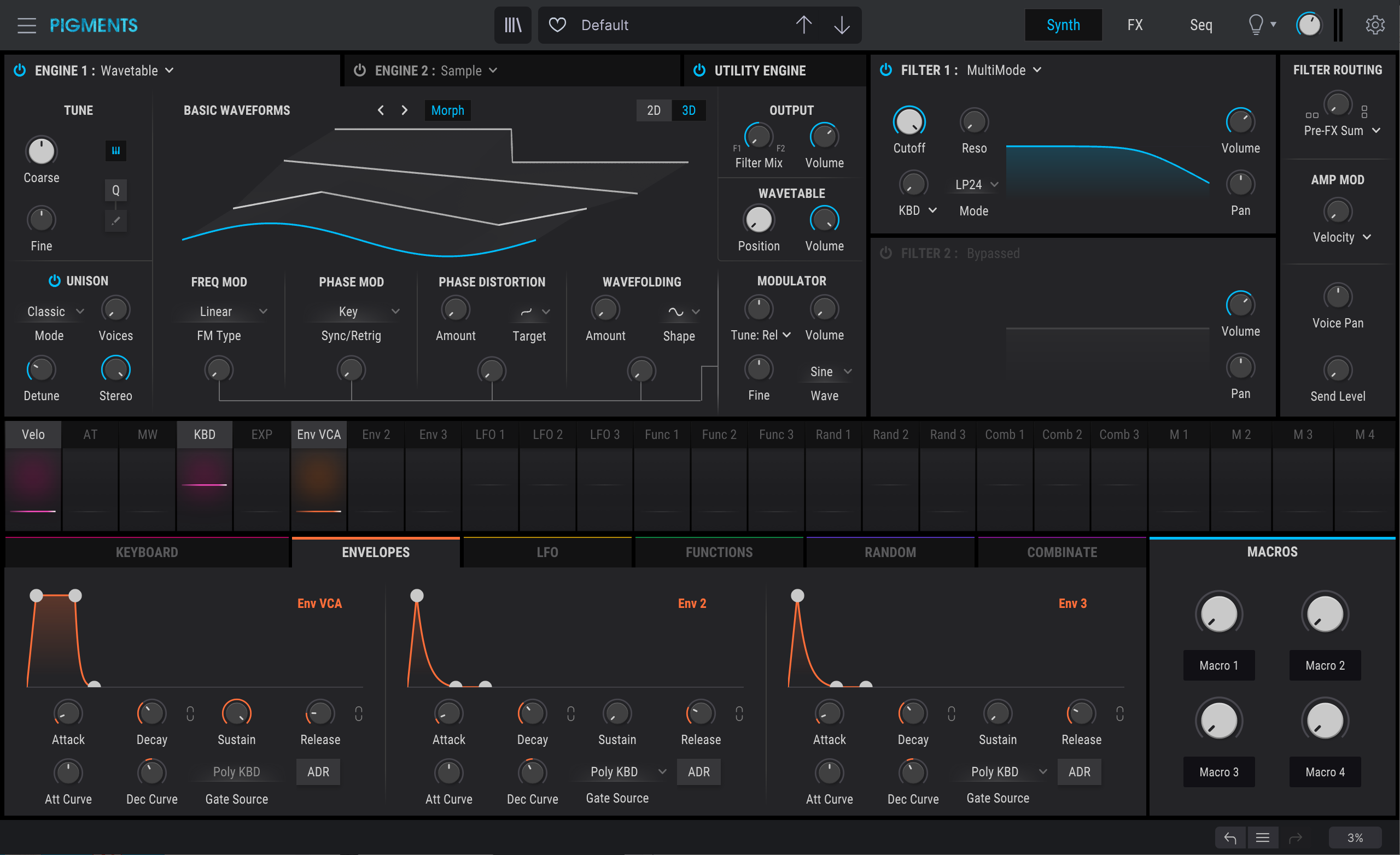Image resolution: width=1400 pixels, height=855 pixels.
Task: Open Amp Mod Velocity dropdown
Action: (1342, 237)
